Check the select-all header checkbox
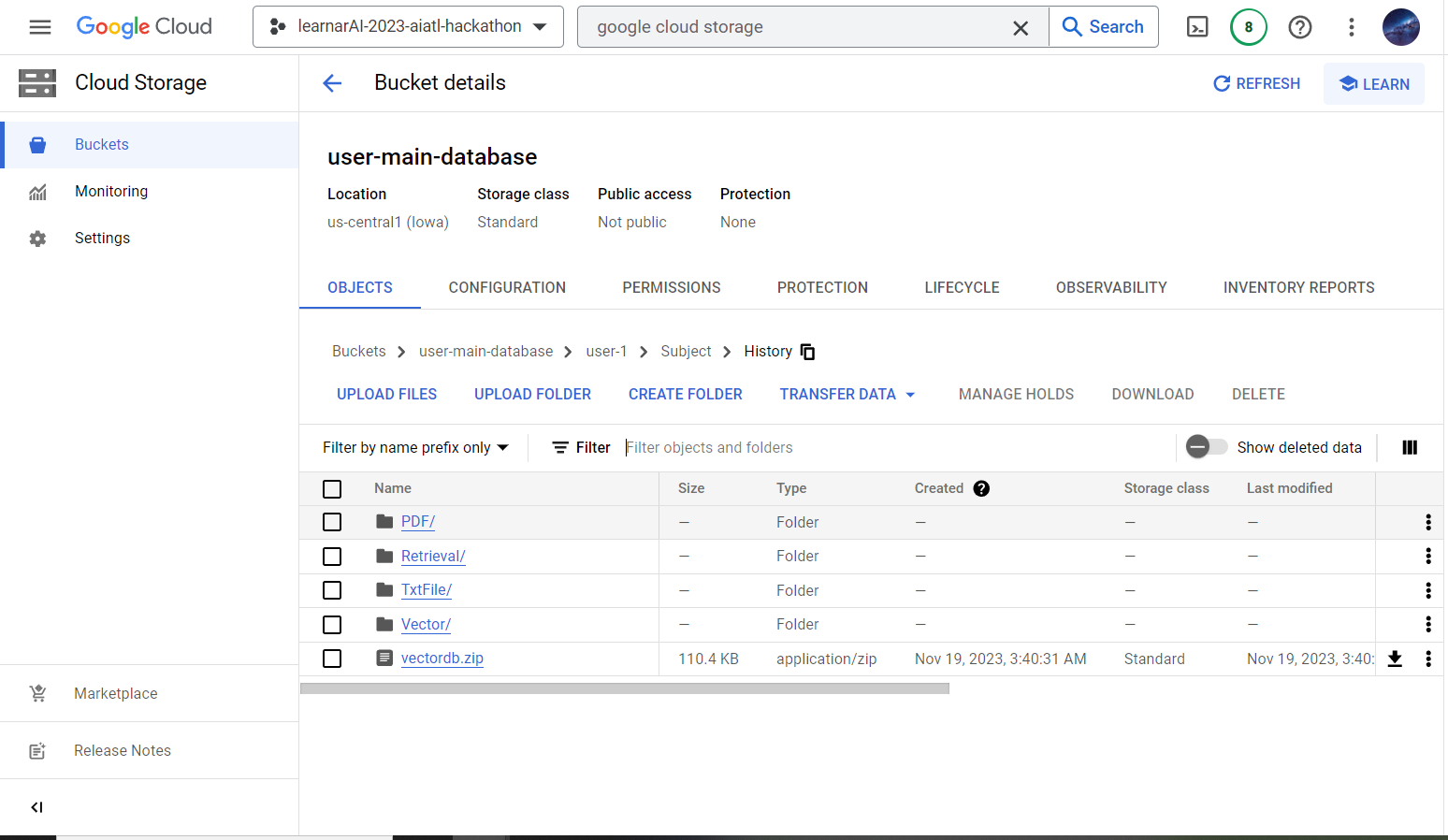The width and height of the screenshot is (1448, 840). pos(332,489)
